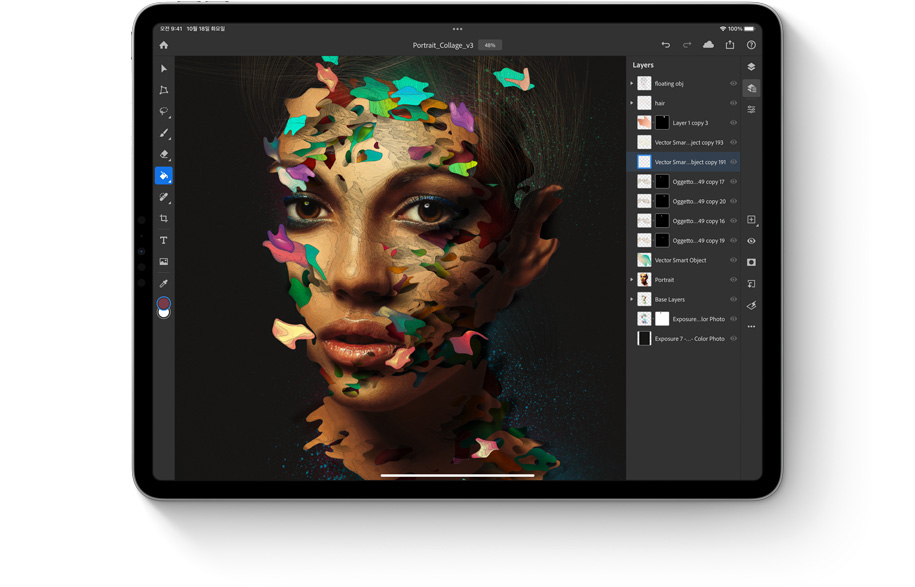
Task: Select the Vector Smart Object layer
Action: point(683,260)
